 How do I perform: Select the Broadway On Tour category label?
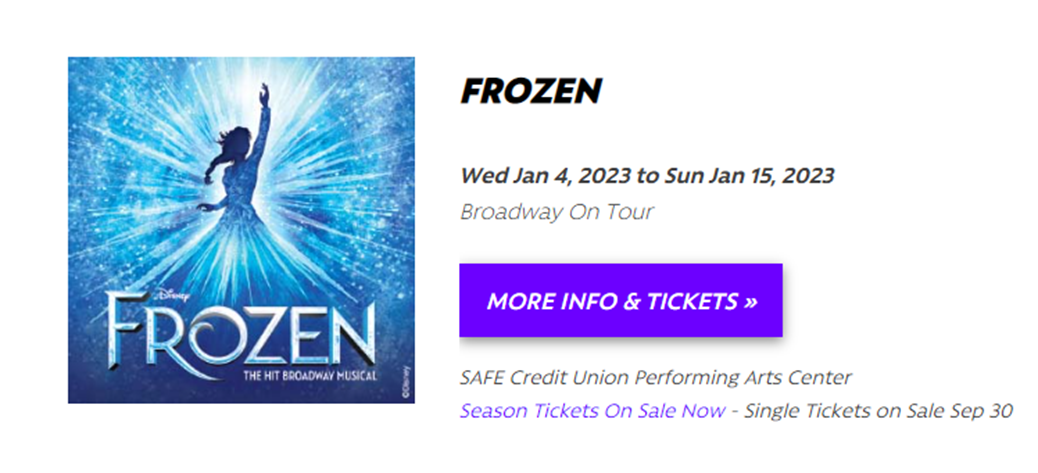coord(556,212)
